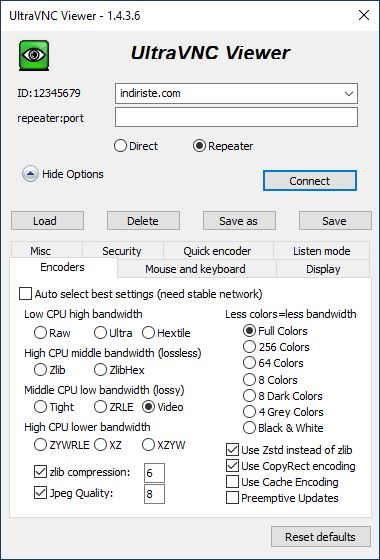This screenshot has height=560, width=380.
Task: Open the Quick encoder tab
Action: (218, 251)
